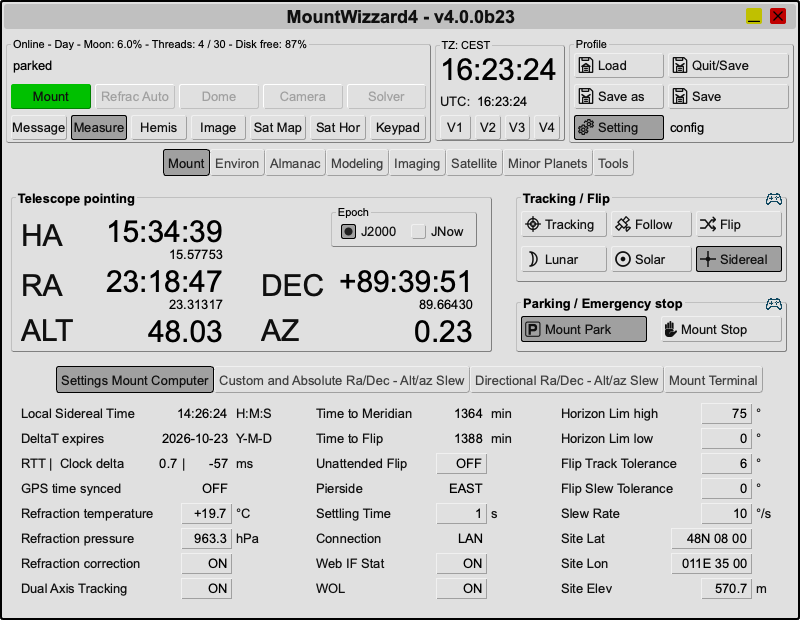800x620 pixels.
Task: Select the J2000 epoch radio button
Action: tap(348, 232)
